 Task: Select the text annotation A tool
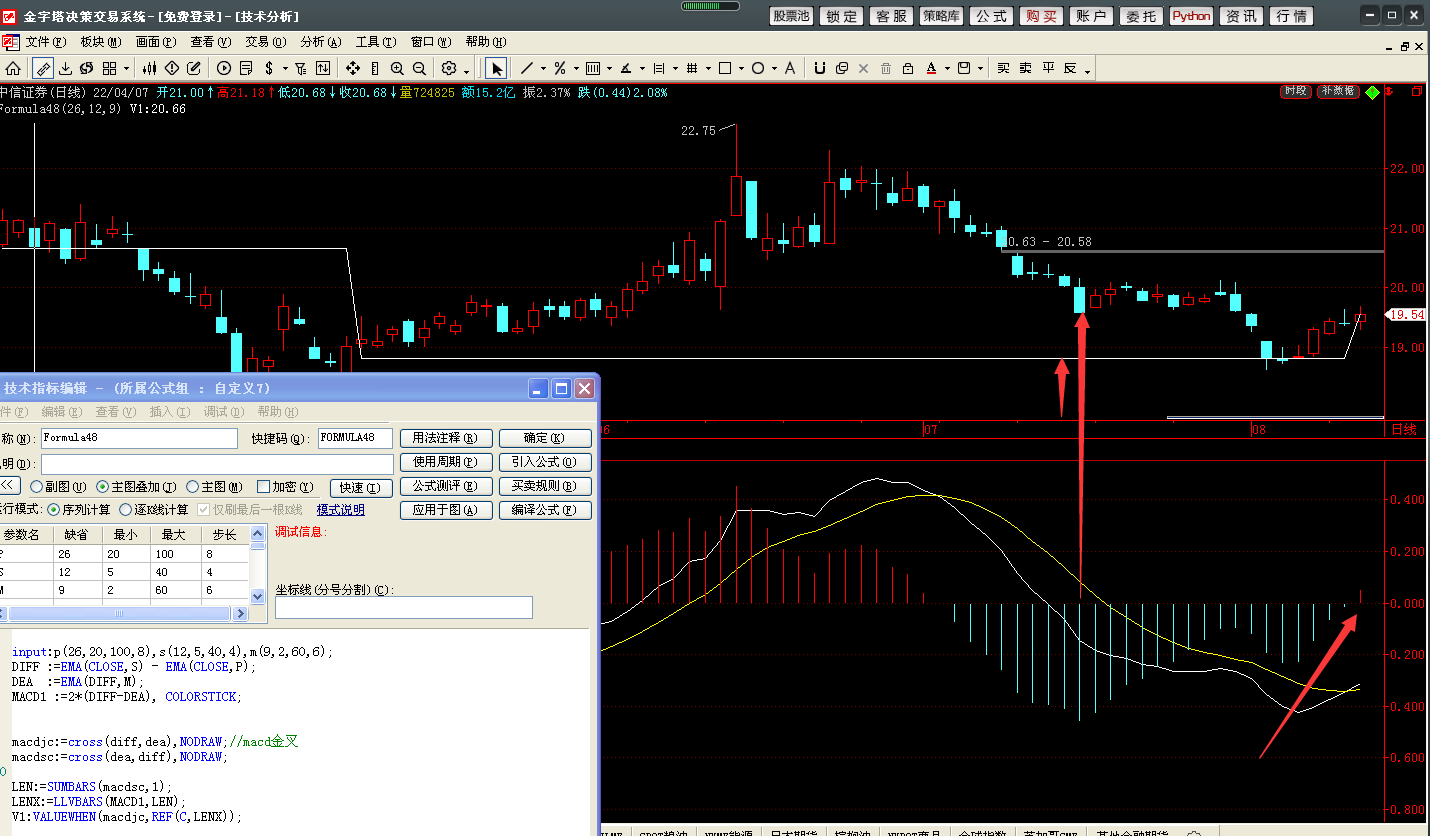click(x=790, y=68)
